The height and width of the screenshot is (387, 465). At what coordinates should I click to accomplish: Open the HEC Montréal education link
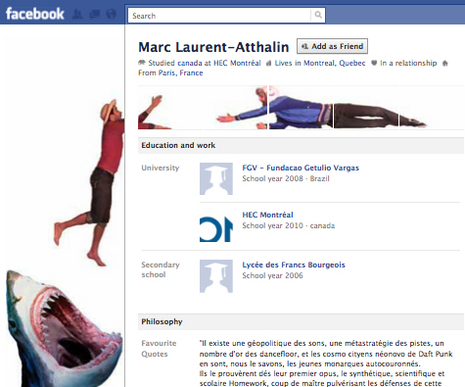pos(268,215)
